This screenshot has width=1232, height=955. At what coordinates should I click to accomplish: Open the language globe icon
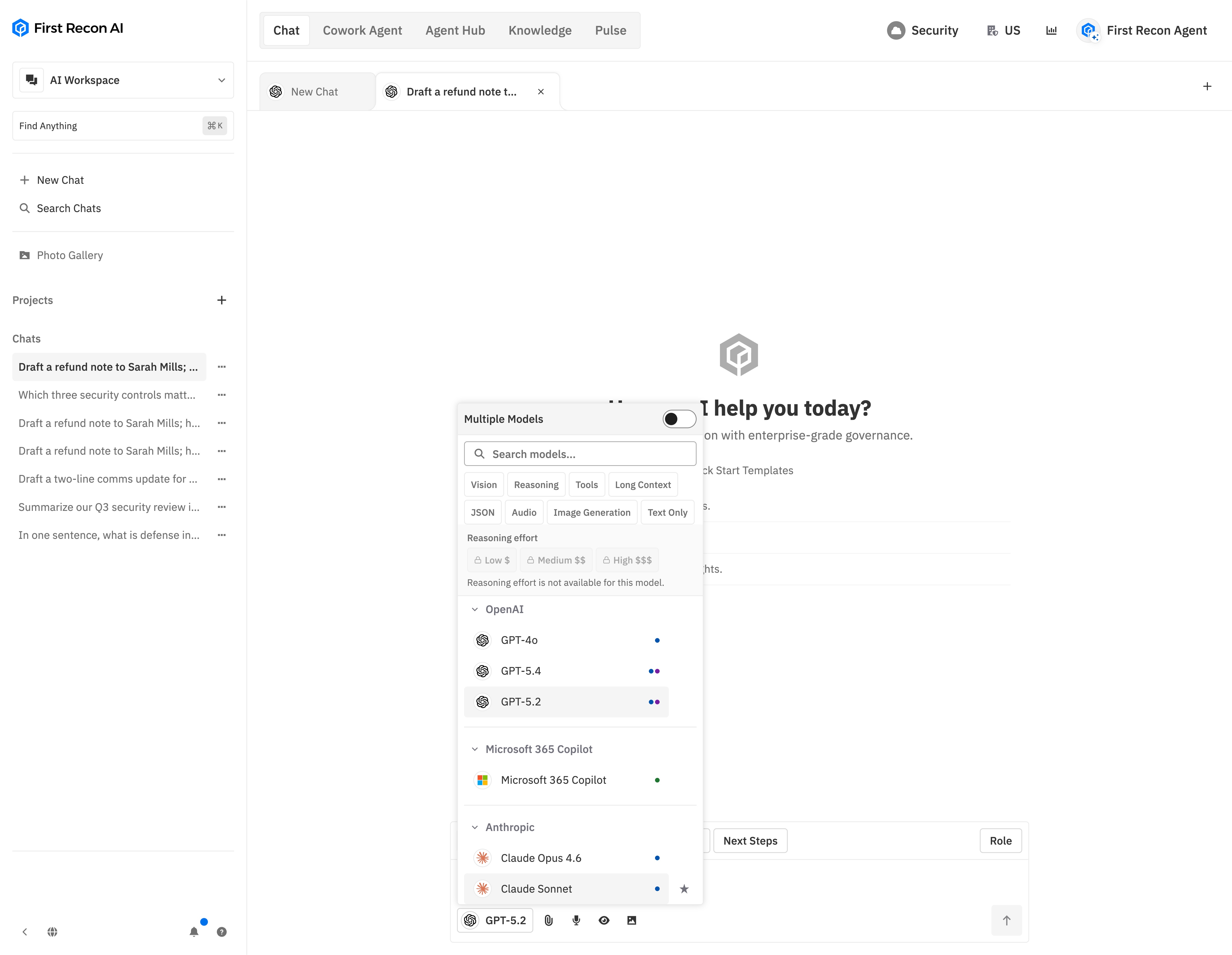point(52,932)
